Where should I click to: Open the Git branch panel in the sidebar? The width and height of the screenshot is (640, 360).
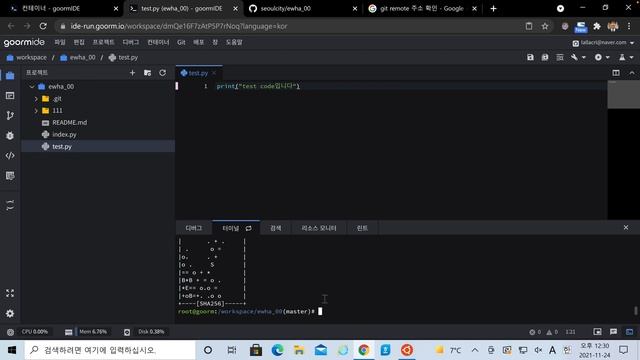10,116
